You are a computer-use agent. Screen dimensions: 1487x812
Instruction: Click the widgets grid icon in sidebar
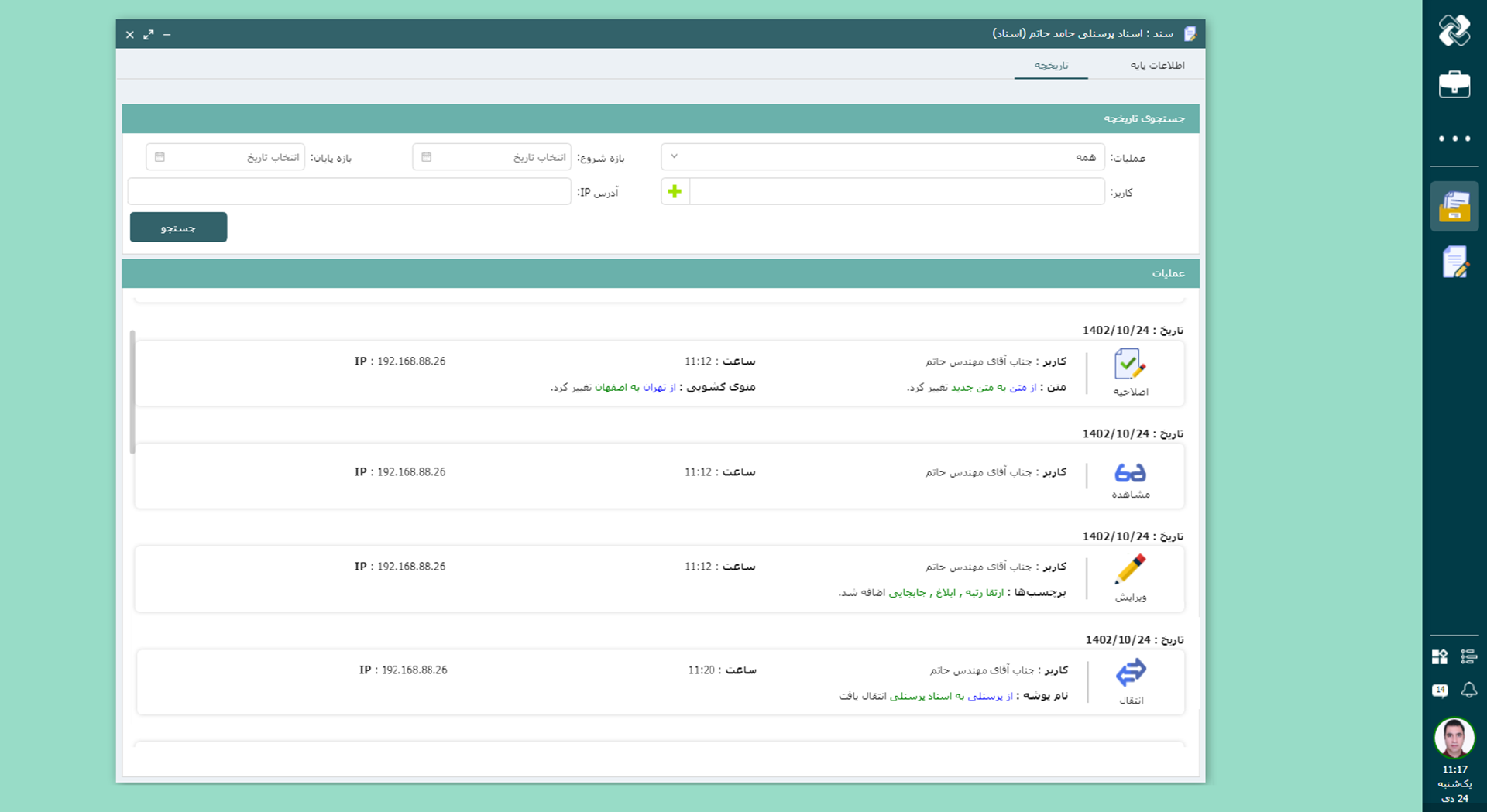1440,656
